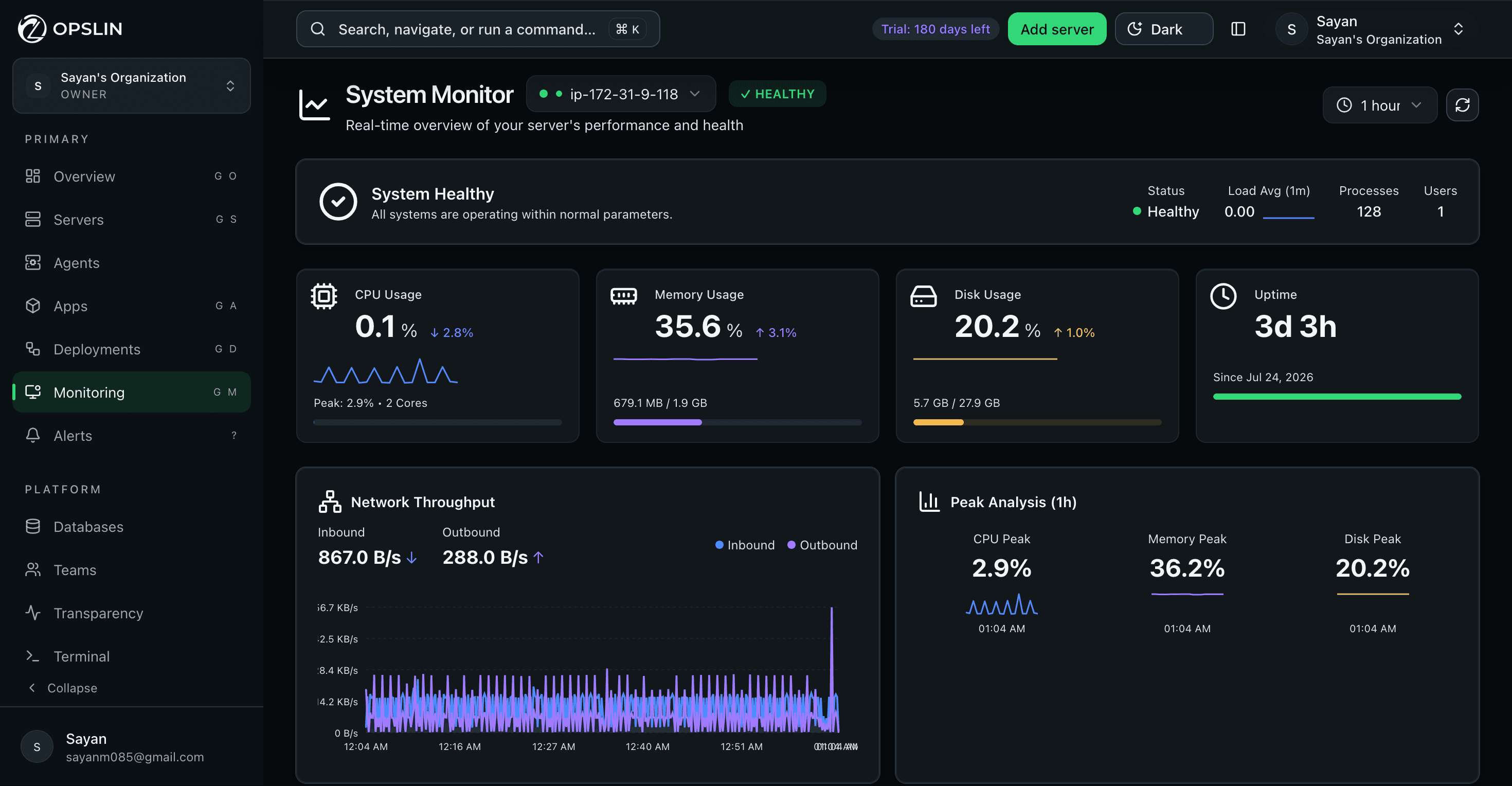The image size is (1512, 786).
Task: Click the CPU chip icon
Action: pos(324,296)
